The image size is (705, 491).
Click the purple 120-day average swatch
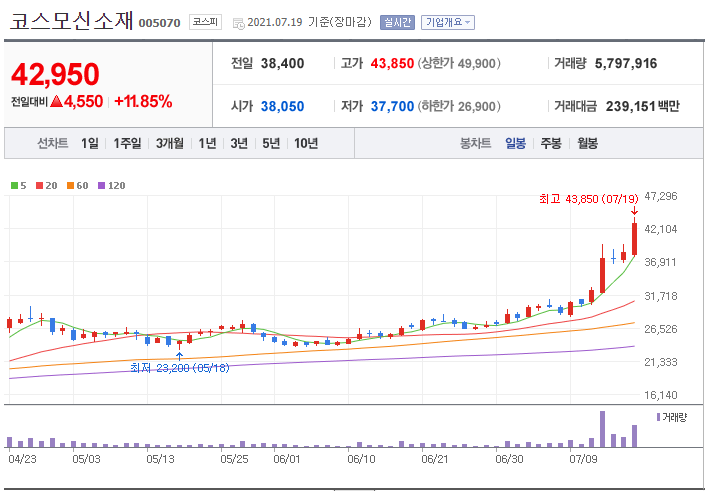[x=102, y=185]
